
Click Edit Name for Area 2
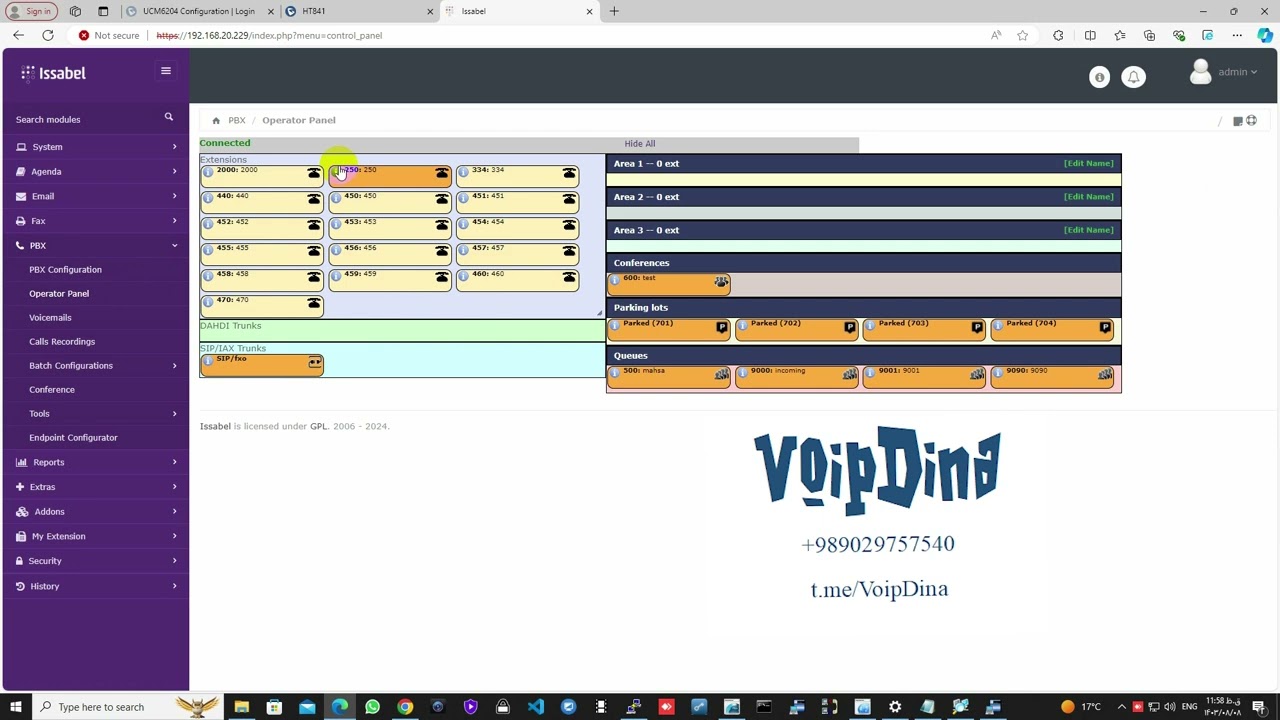click(x=1088, y=196)
